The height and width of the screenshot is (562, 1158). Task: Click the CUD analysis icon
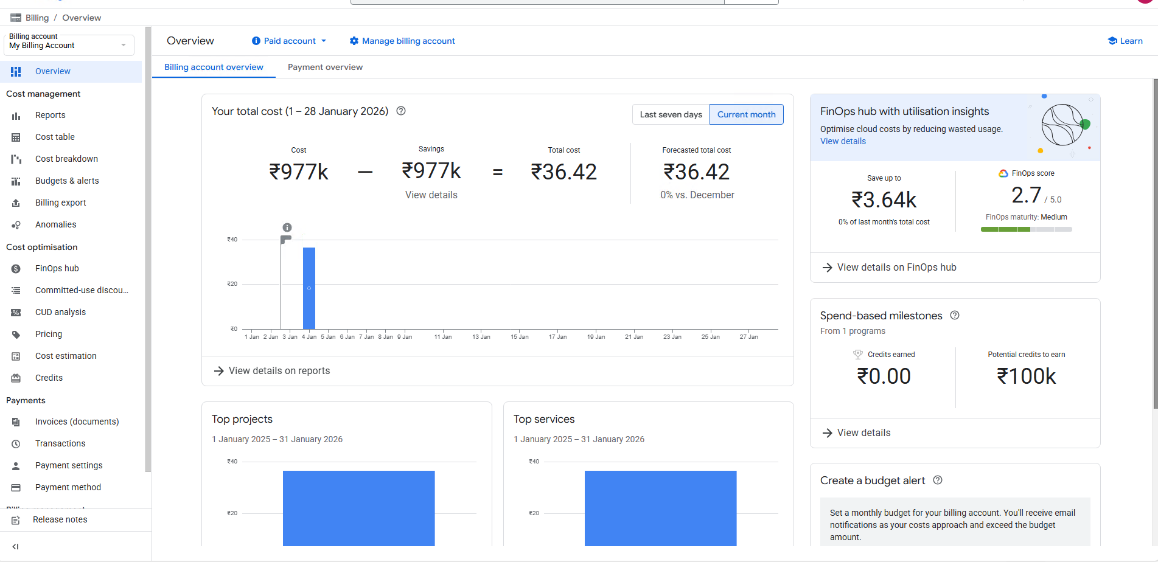click(x=16, y=312)
